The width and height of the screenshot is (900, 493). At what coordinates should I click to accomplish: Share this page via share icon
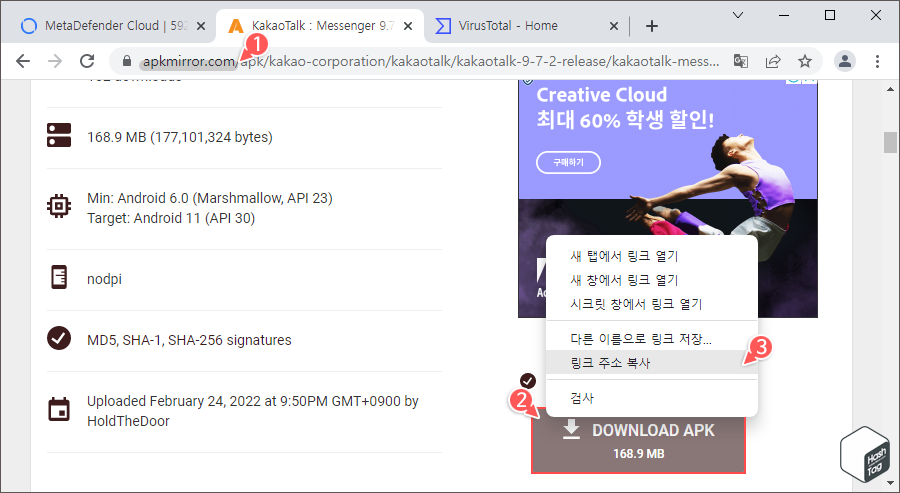pyautogui.click(x=773, y=61)
